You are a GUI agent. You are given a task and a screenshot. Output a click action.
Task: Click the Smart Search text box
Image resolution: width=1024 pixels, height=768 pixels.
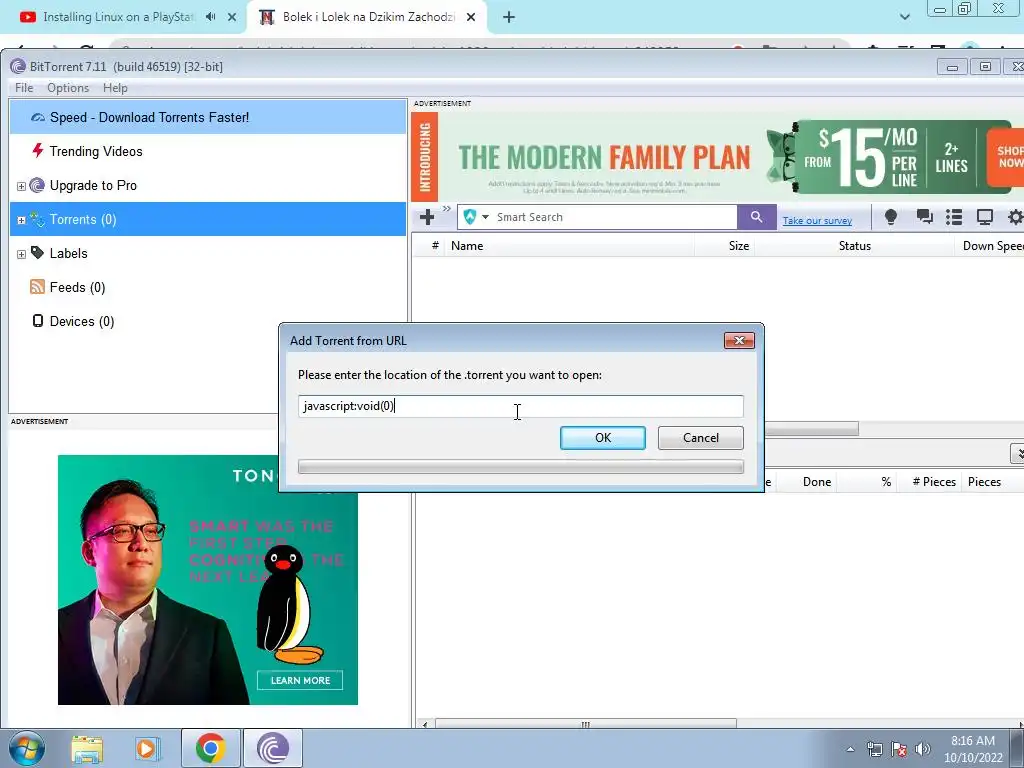(x=614, y=217)
